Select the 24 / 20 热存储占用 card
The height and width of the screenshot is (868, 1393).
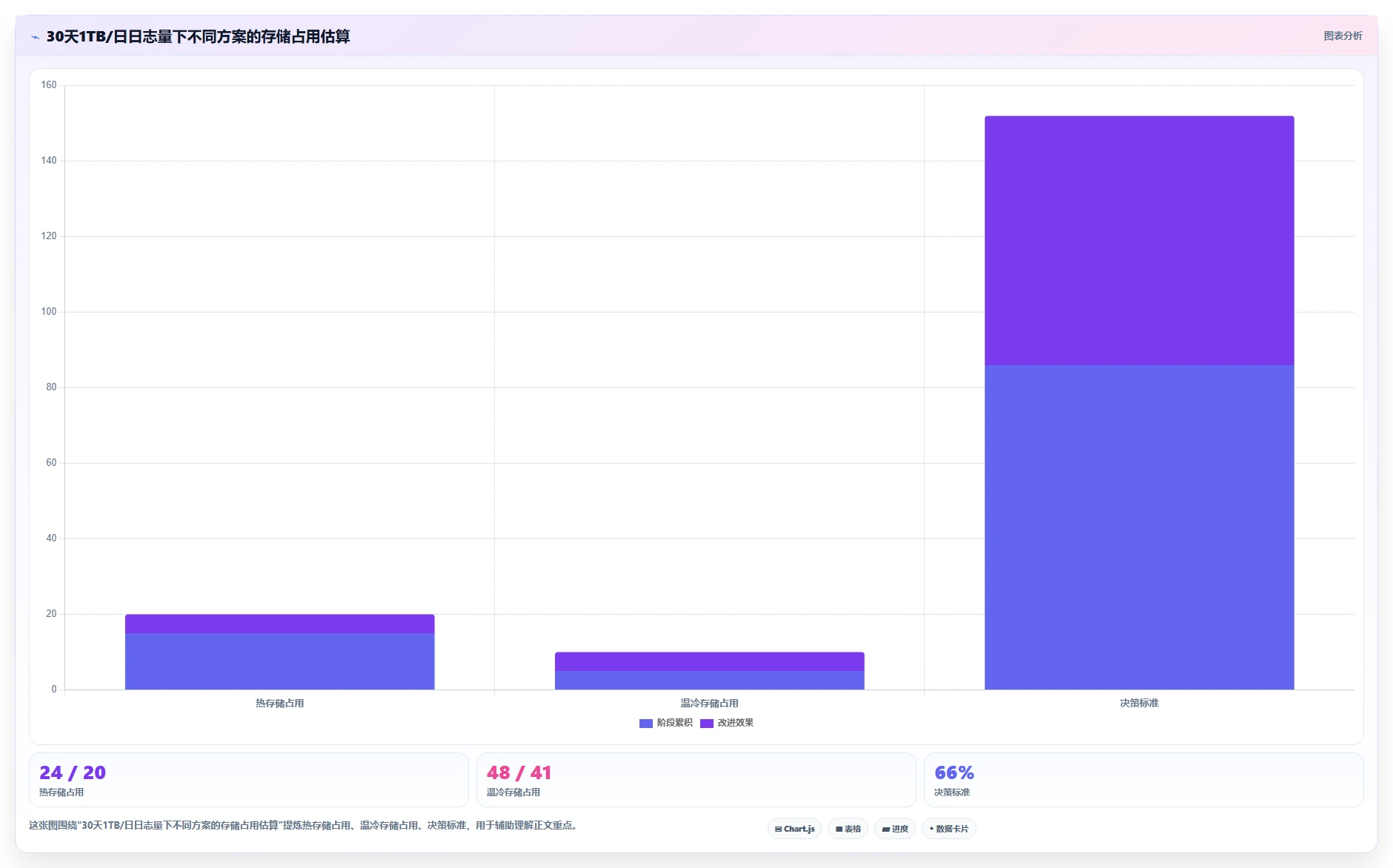click(x=249, y=780)
